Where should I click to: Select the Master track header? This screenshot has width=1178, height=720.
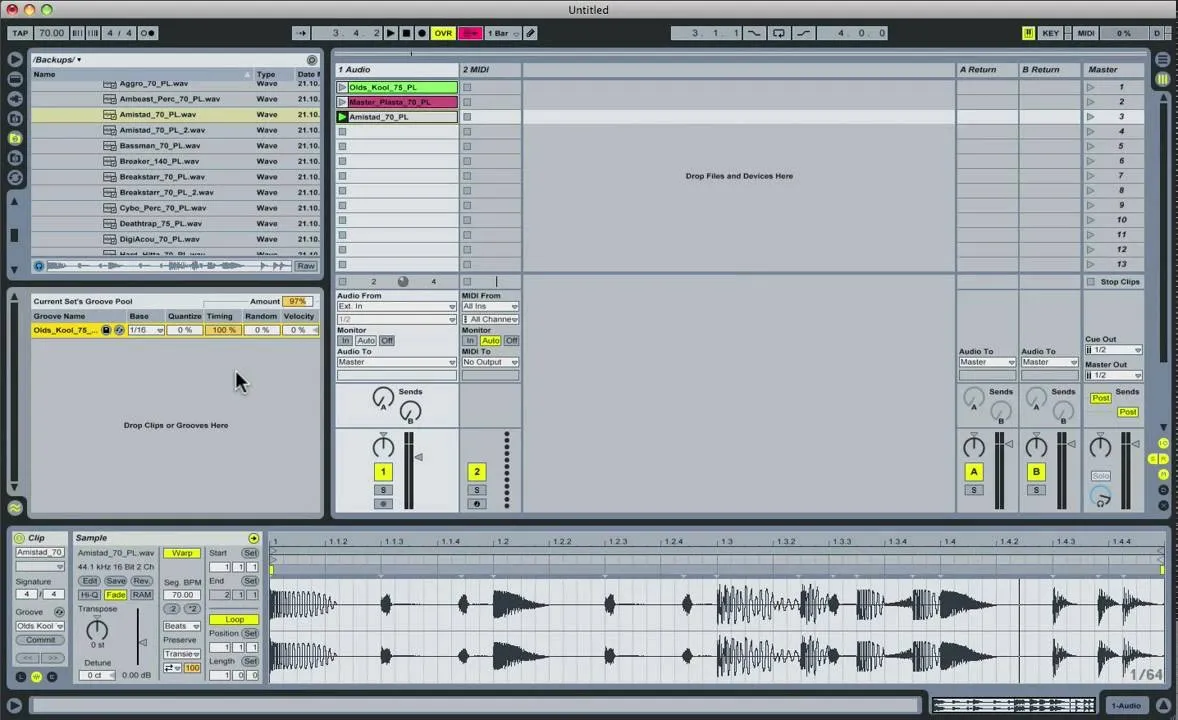click(x=1113, y=69)
